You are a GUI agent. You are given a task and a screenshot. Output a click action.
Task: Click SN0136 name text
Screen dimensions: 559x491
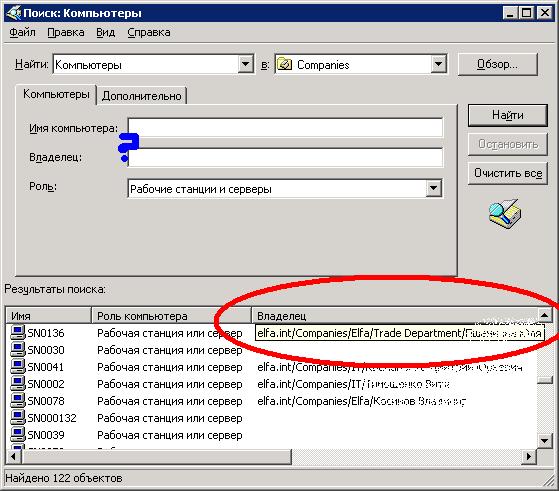pos(46,333)
